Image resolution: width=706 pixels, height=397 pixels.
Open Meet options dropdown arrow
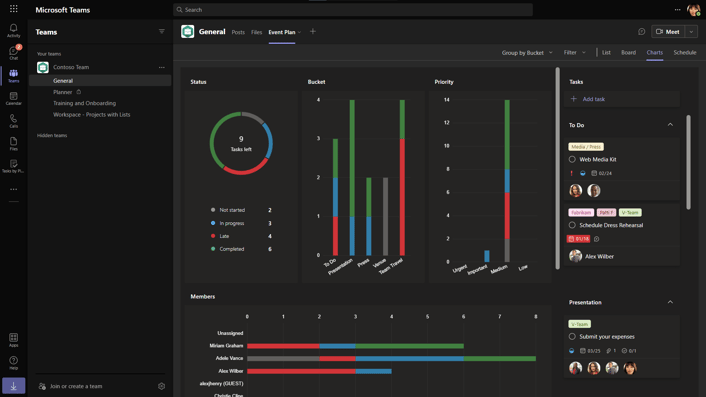[692, 32]
